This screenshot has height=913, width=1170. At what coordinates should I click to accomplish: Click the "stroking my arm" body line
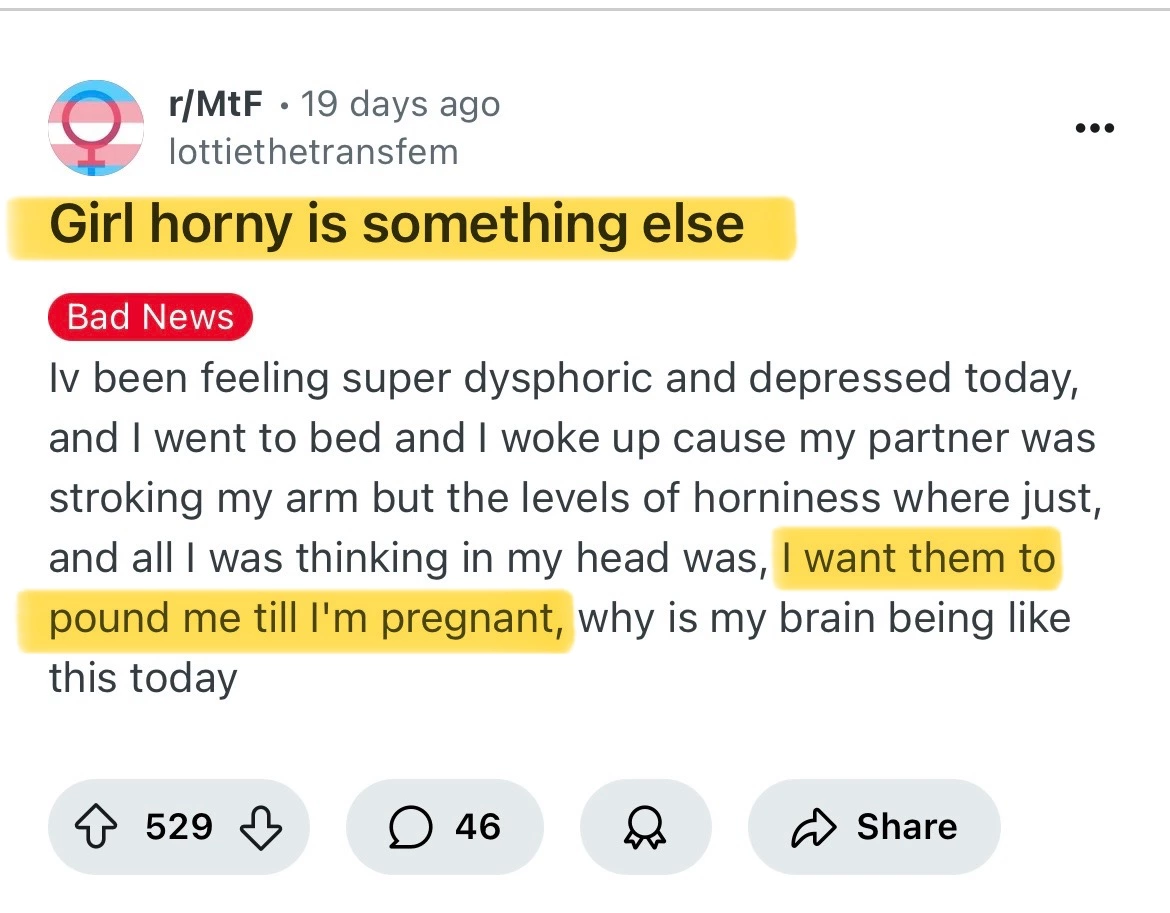575,498
